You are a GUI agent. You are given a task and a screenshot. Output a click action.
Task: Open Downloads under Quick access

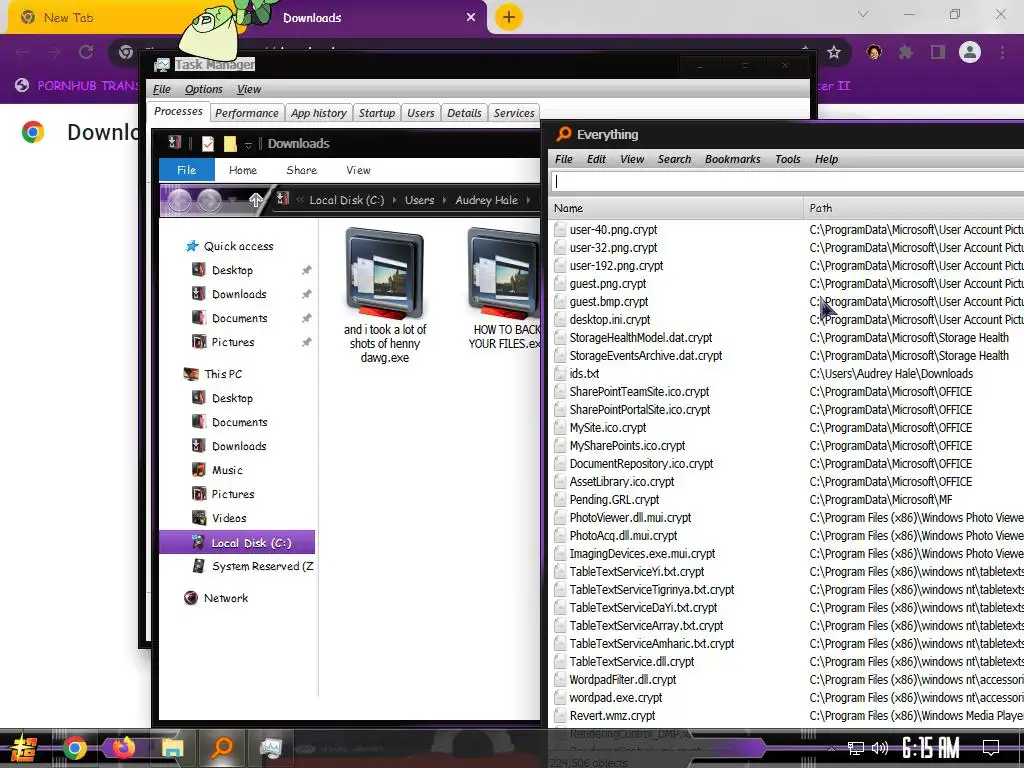click(238, 294)
